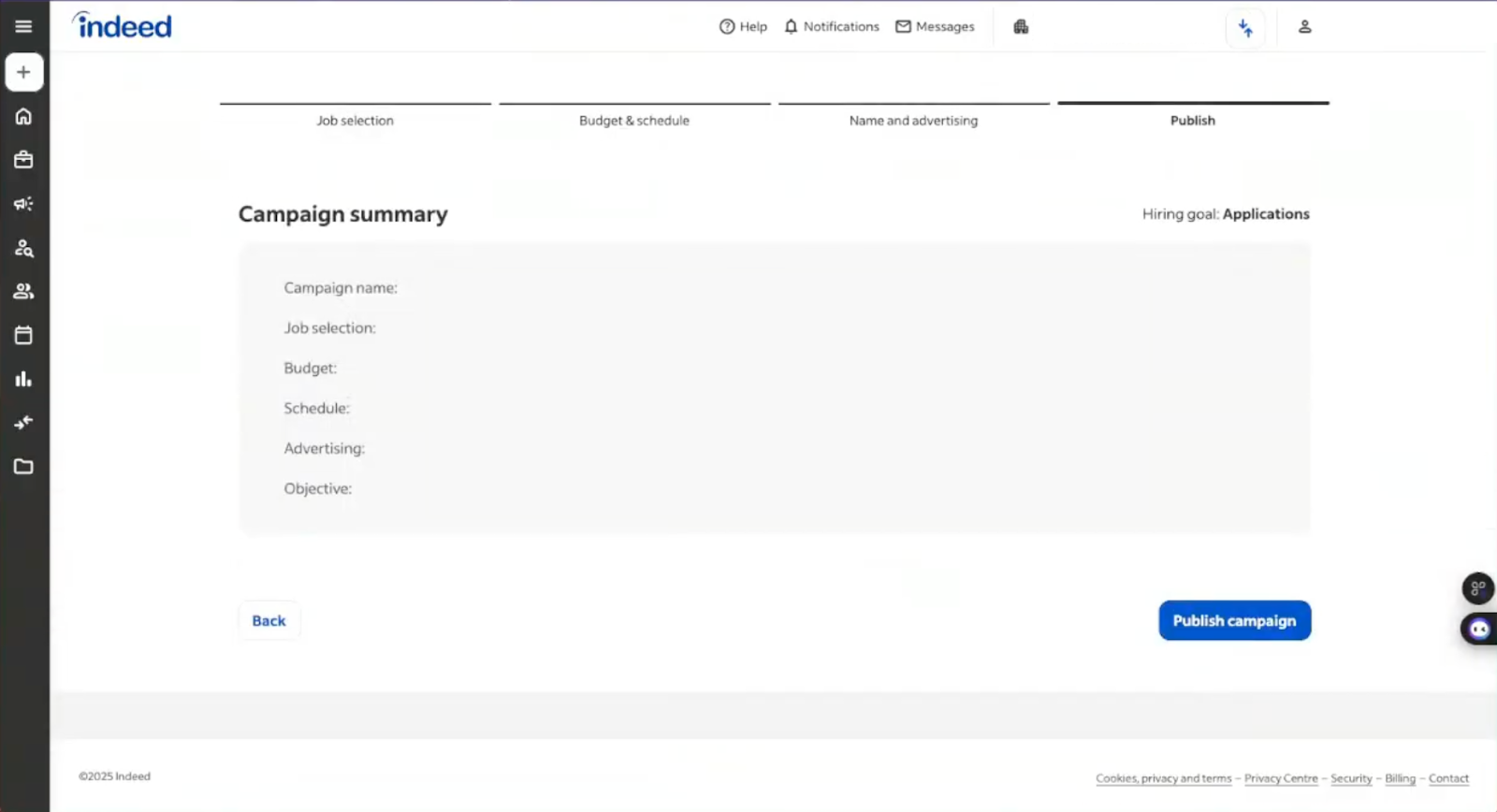
Task: Open the folder icon in the sidebar
Action: tap(23, 466)
